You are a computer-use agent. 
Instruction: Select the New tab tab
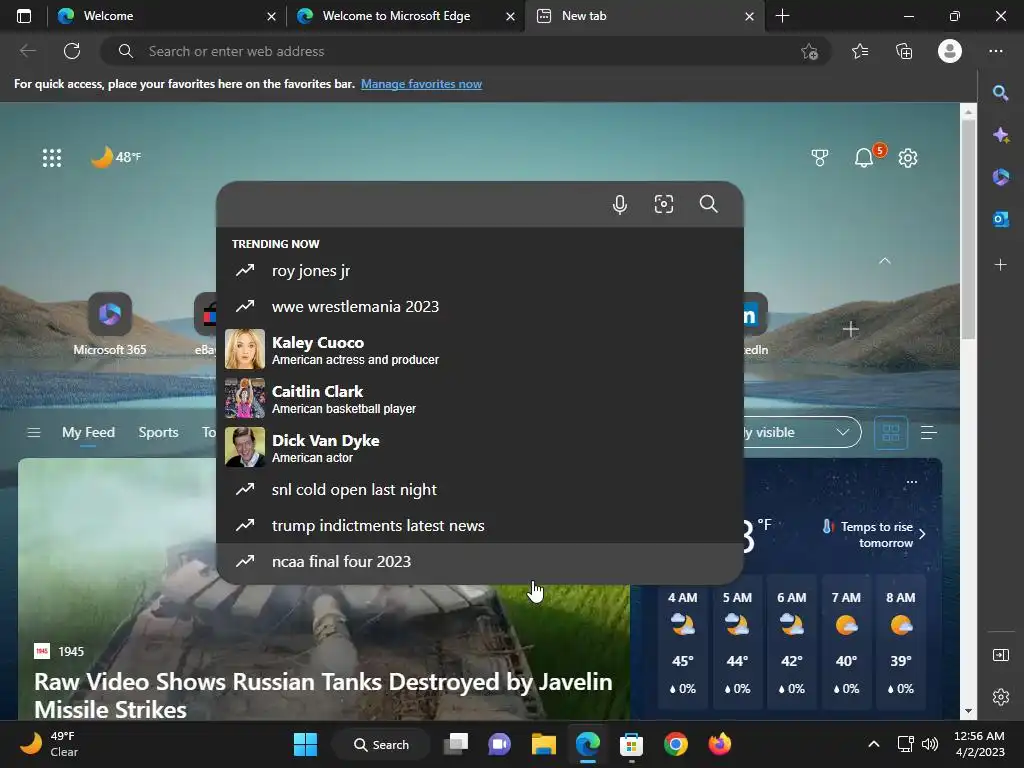pos(645,16)
